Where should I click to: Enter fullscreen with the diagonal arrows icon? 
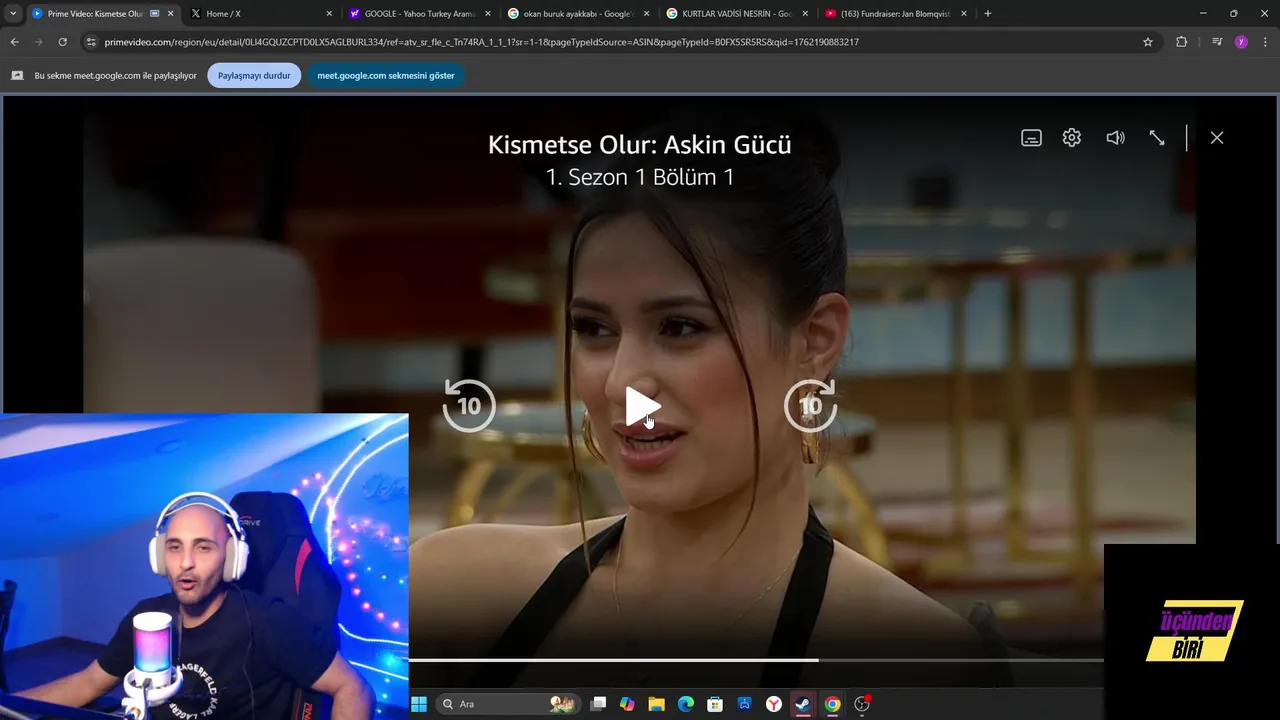1157,138
